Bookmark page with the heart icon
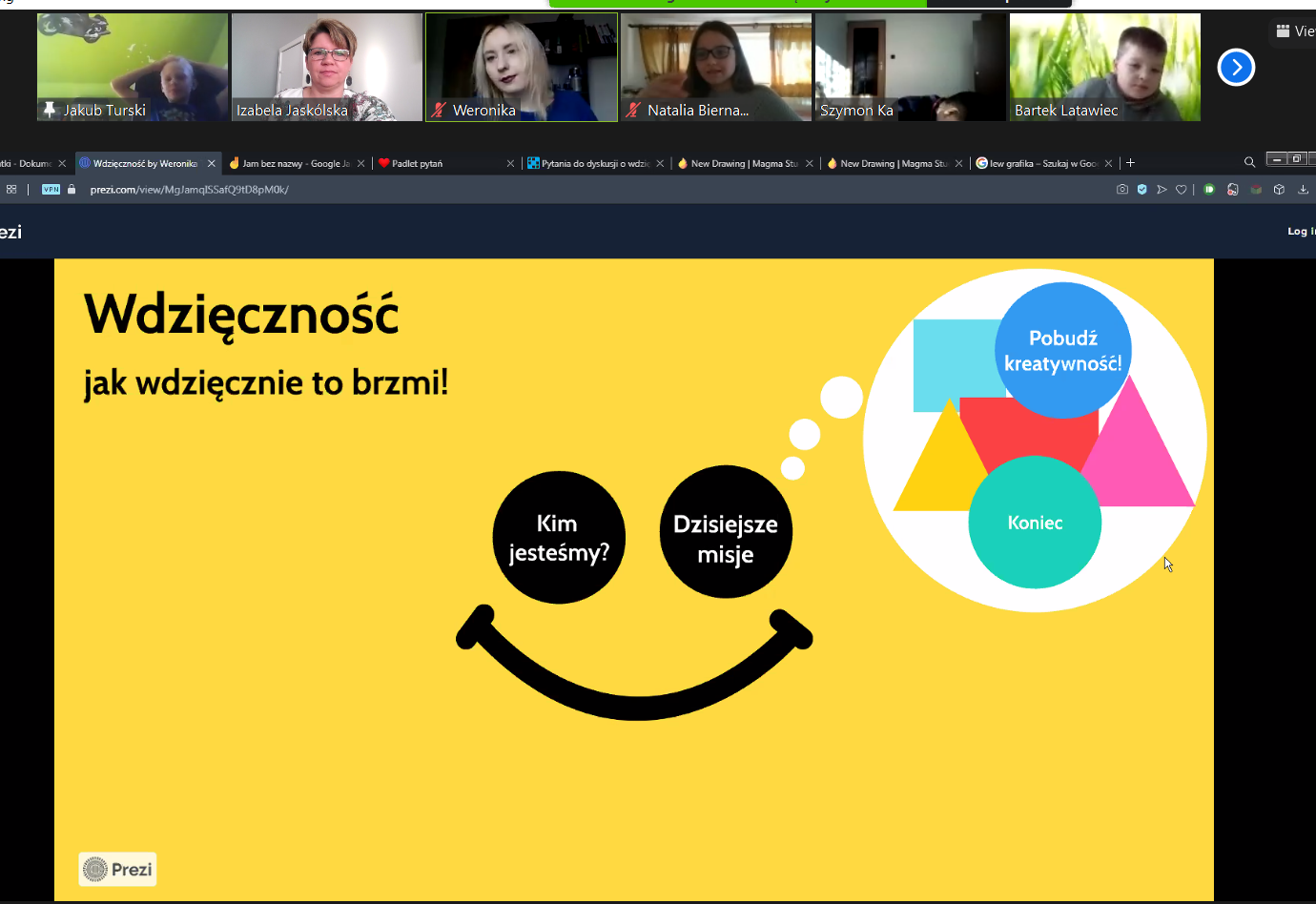The height and width of the screenshot is (904, 1316). point(1181,190)
